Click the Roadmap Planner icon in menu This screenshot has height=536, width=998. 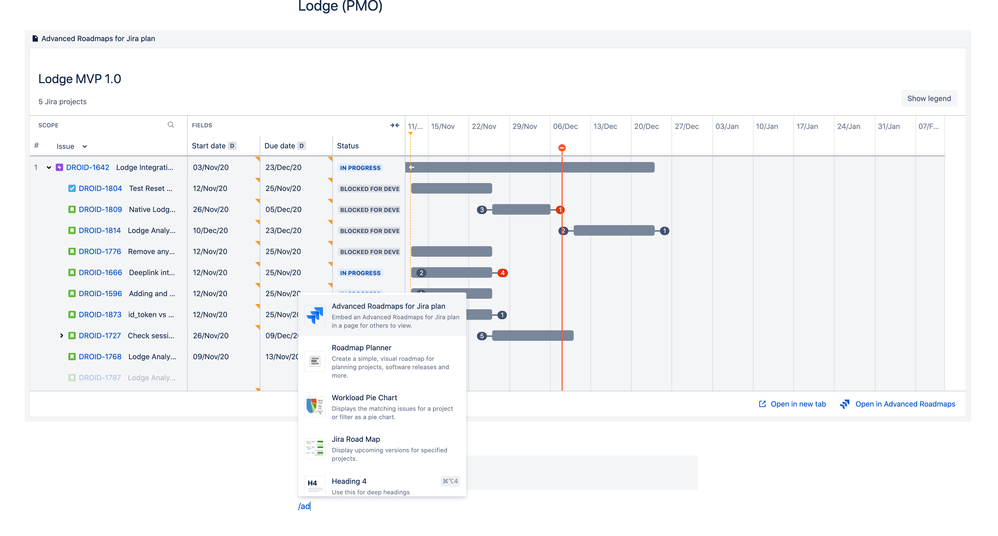pos(314,361)
